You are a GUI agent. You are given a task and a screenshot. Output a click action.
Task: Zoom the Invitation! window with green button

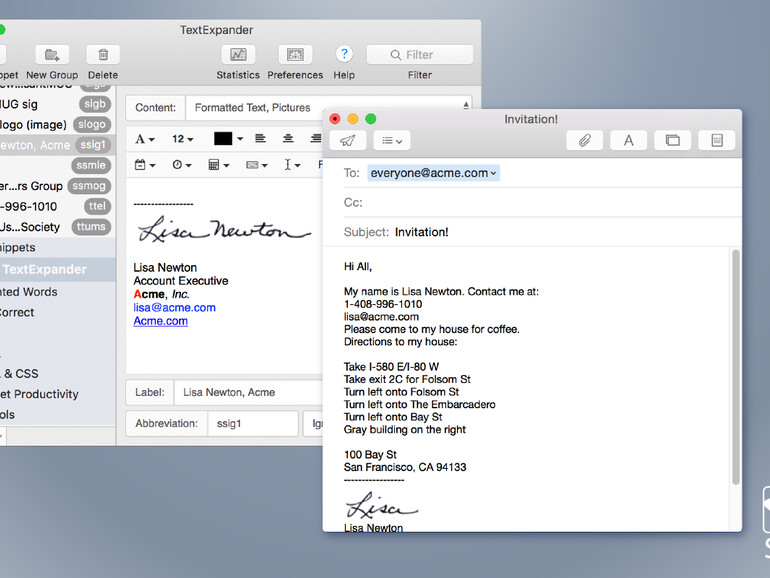click(371, 119)
